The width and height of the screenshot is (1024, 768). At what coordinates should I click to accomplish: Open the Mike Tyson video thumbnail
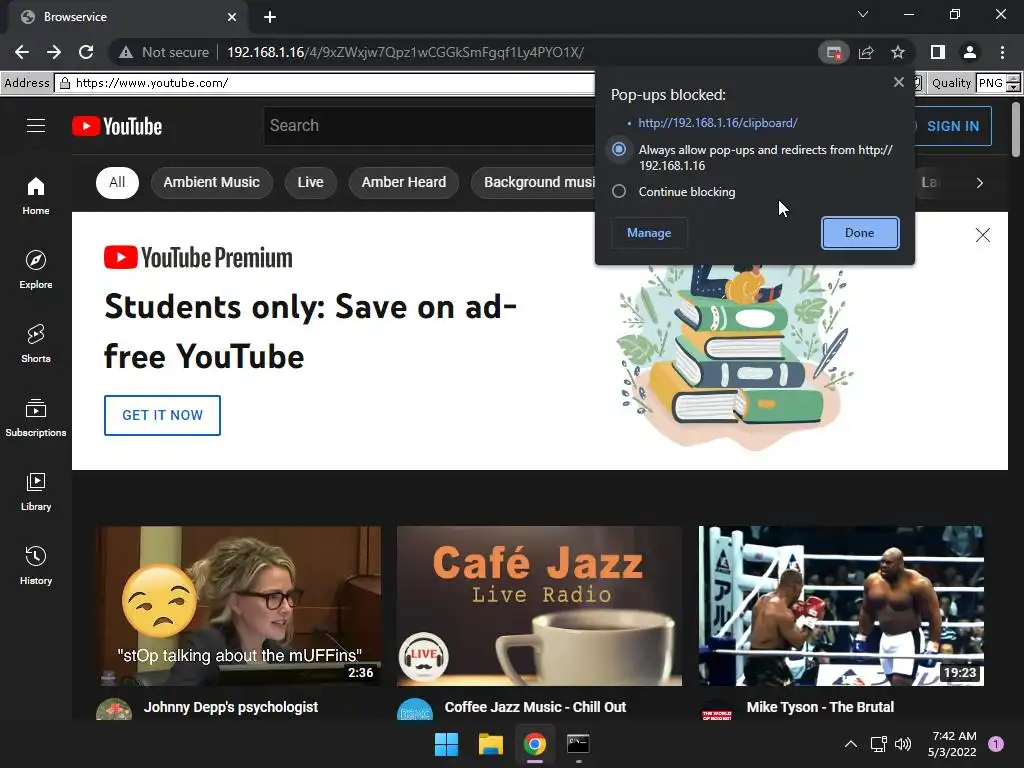[841, 605]
